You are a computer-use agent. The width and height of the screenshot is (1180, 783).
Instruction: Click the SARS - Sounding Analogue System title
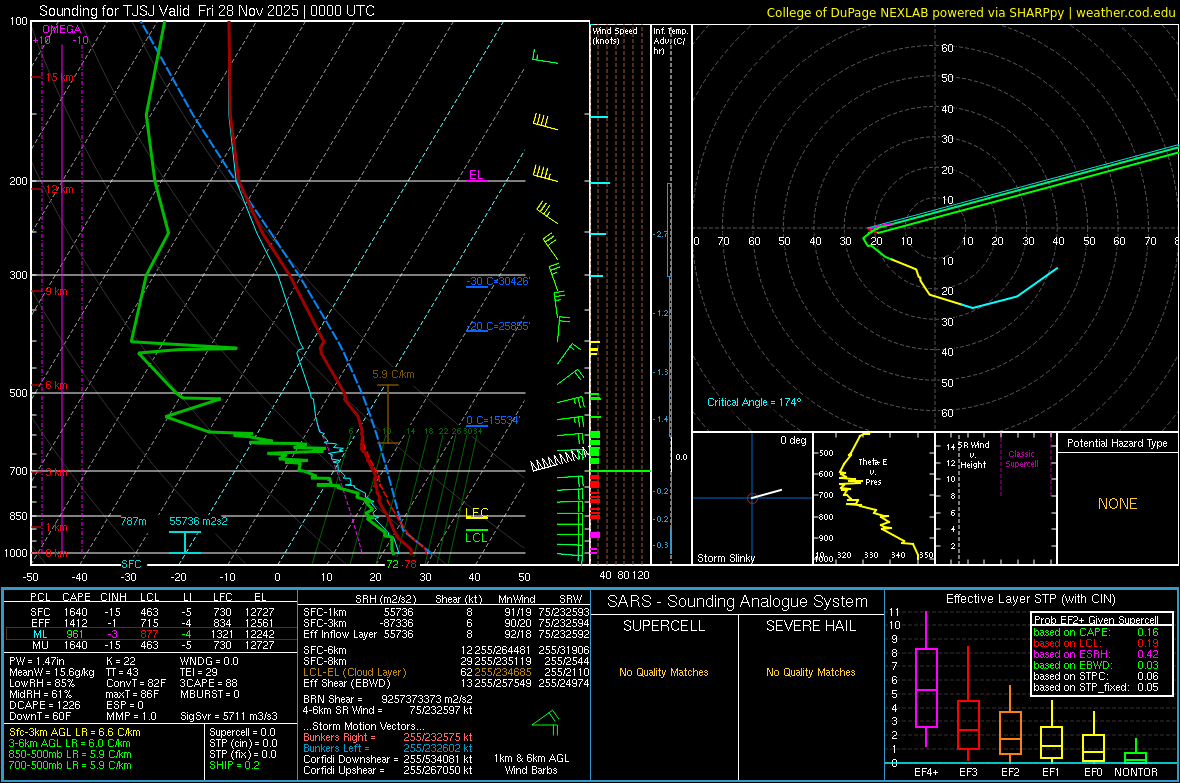tap(738, 602)
